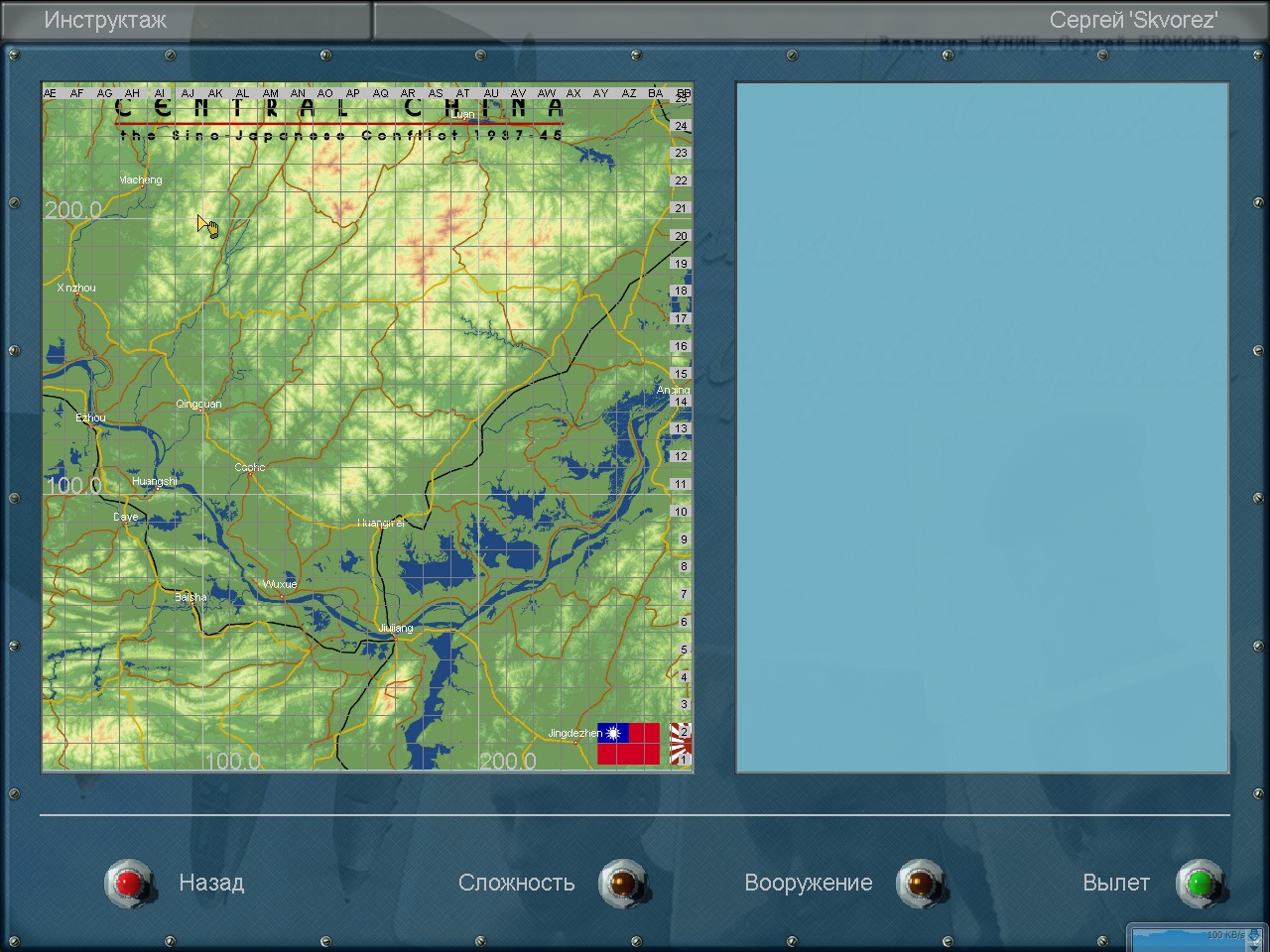Screen dimensions: 1270x952
Task: Click the Japanese rising sun flag on map
Action: (681, 744)
